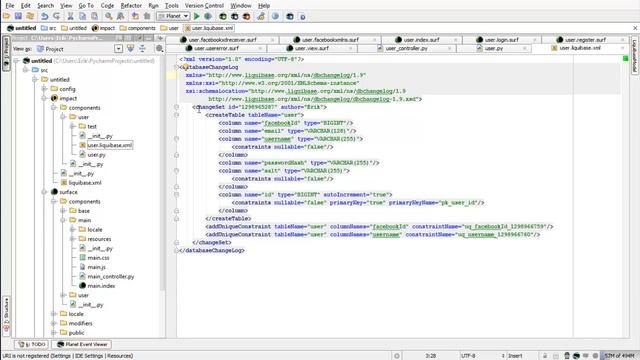Click the Insert mode indicator in status bar
Image resolution: width=640 pixels, height=360 pixels.
[515, 356]
